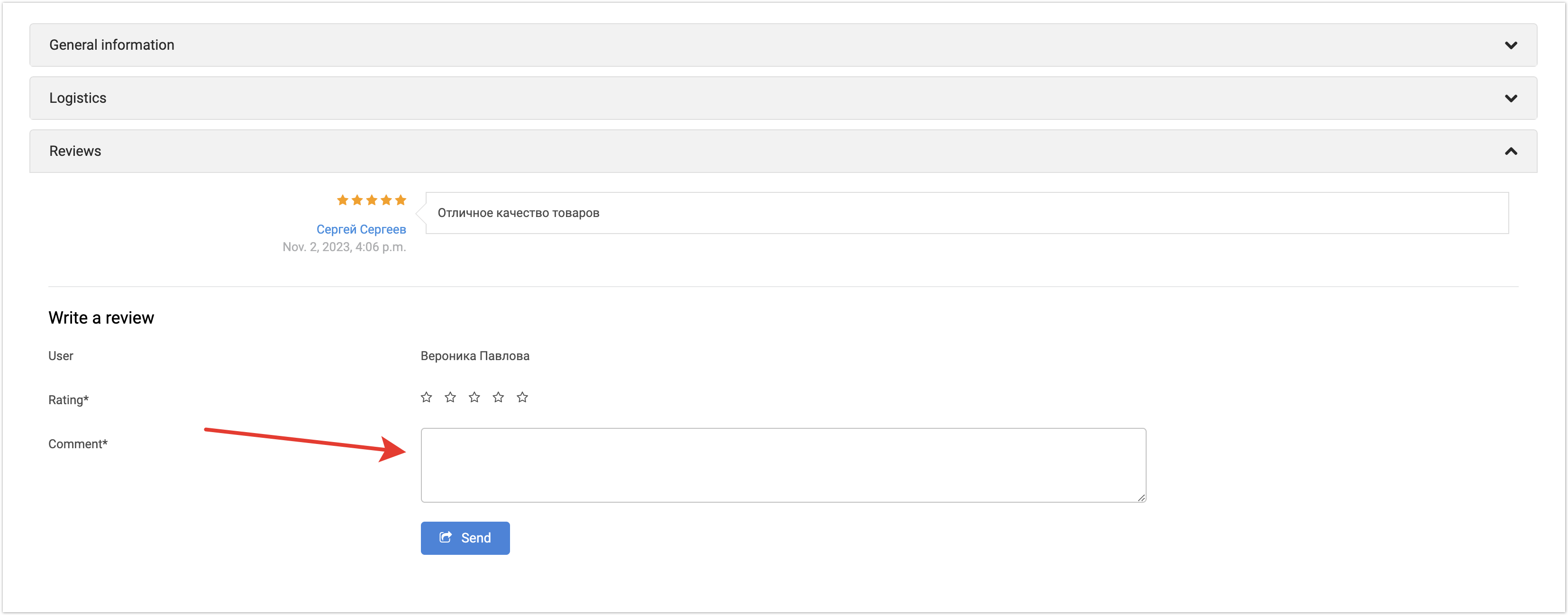Click the orange star rating of Сергей's review
1568x615 pixels.
point(371,200)
